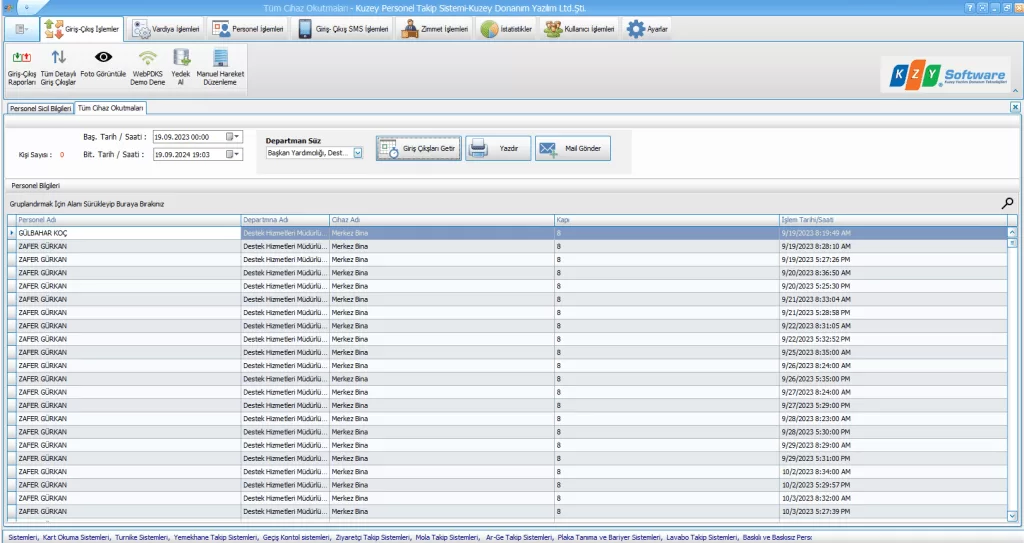This screenshot has height=543, width=1024.
Task: Open İstatistikler ribbon tab
Action: click(x=505, y=29)
